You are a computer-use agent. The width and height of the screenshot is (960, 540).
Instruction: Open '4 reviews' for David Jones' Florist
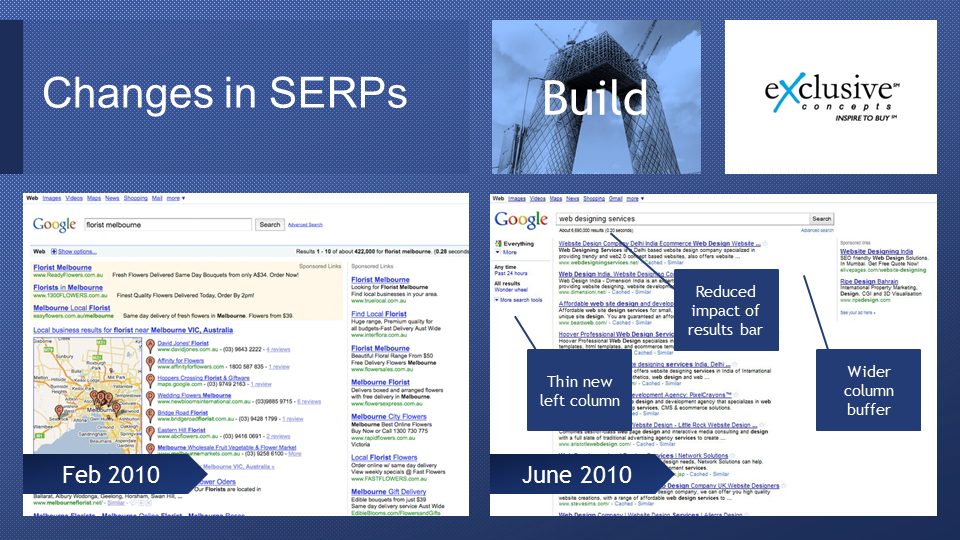tap(278, 350)
